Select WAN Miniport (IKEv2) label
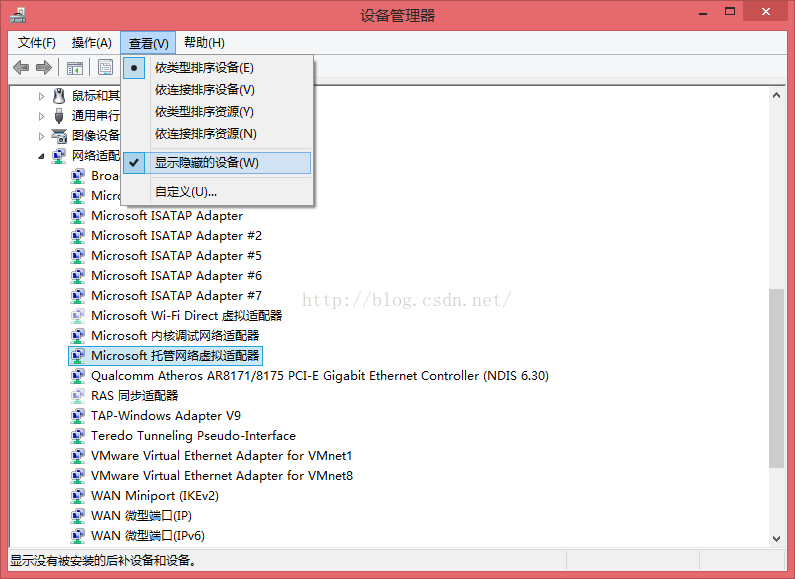 click(155, 496)
